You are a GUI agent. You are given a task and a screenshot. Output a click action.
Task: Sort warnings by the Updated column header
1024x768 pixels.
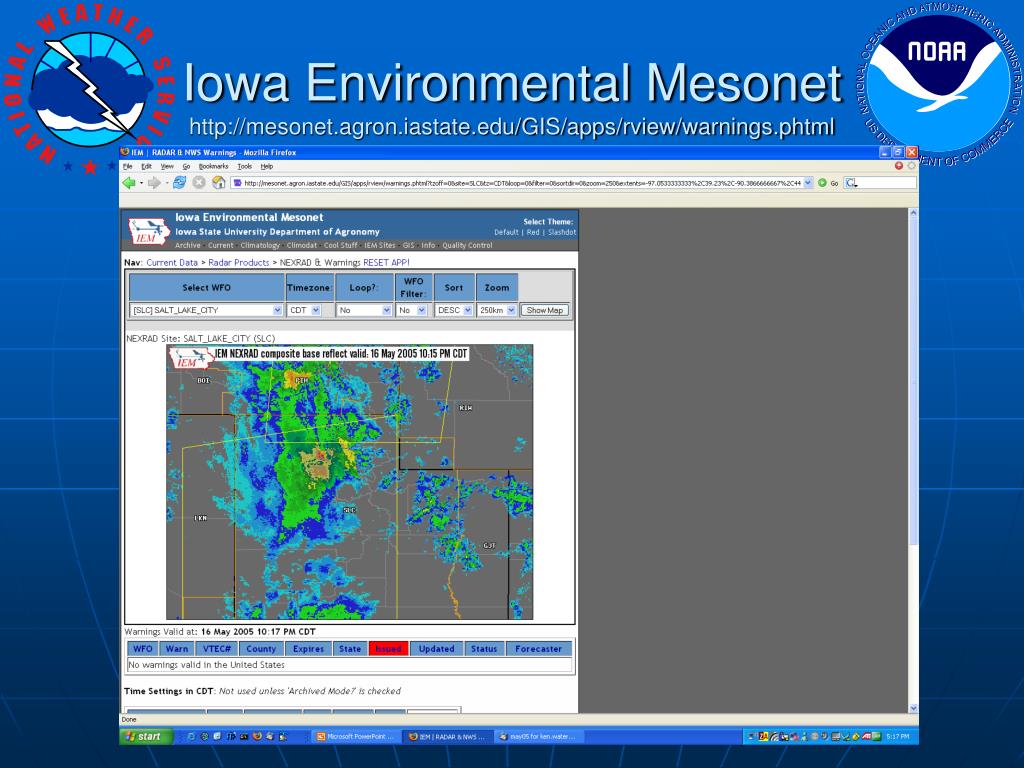[436, 648]
